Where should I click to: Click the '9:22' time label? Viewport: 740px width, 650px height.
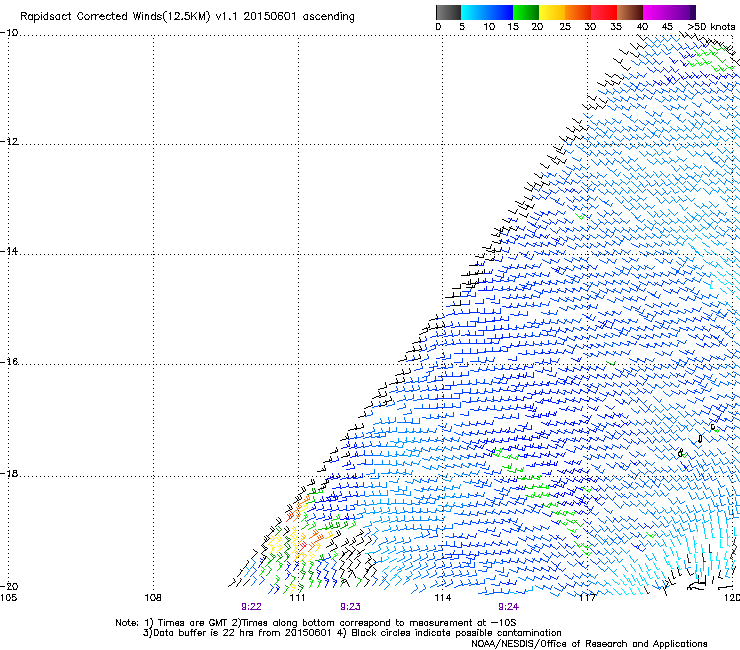click(251, 607)
